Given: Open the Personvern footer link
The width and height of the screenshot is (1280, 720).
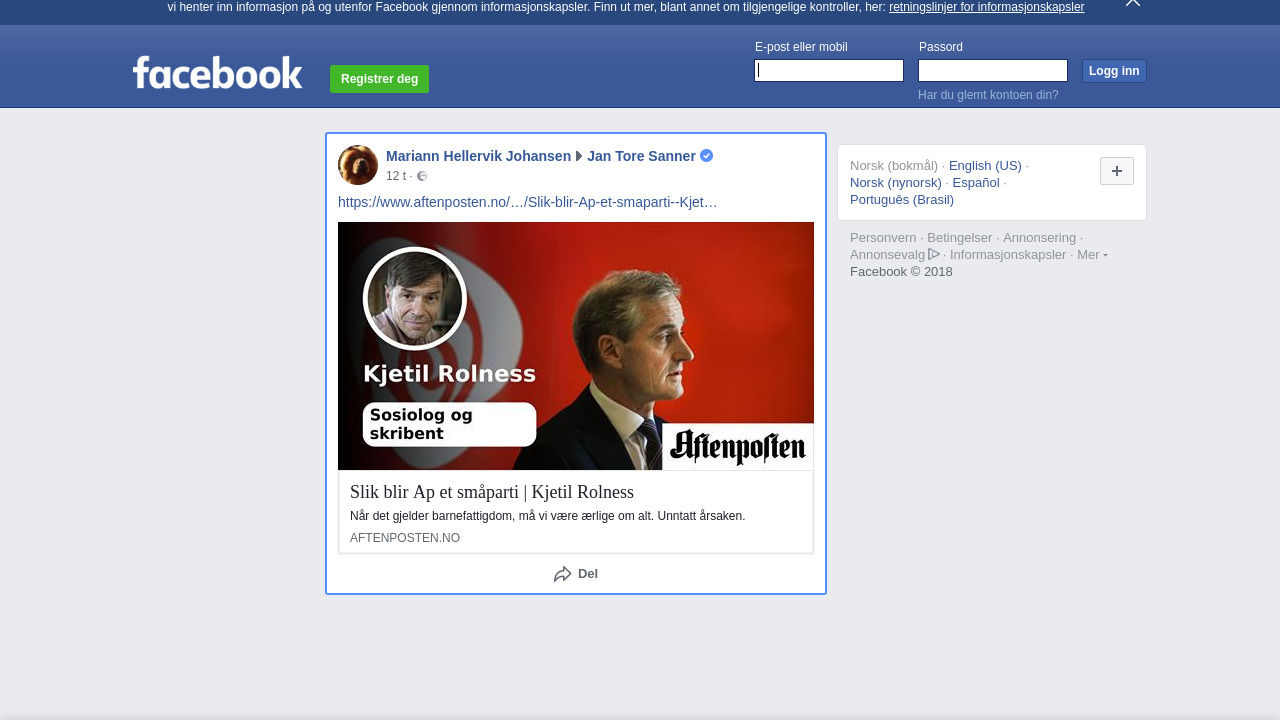Looking at the screenshot, I should pyautogui.click(x=883, y=238).
